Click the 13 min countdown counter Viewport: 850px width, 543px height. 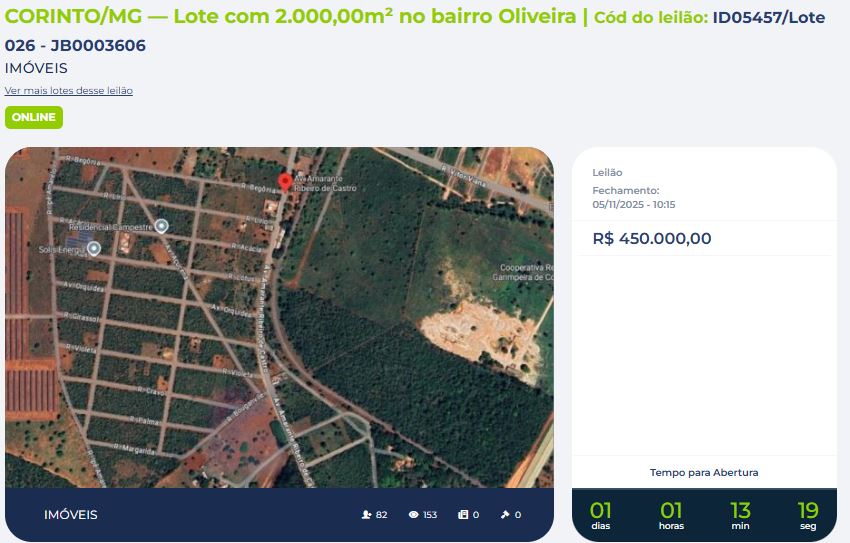(740, 515)
